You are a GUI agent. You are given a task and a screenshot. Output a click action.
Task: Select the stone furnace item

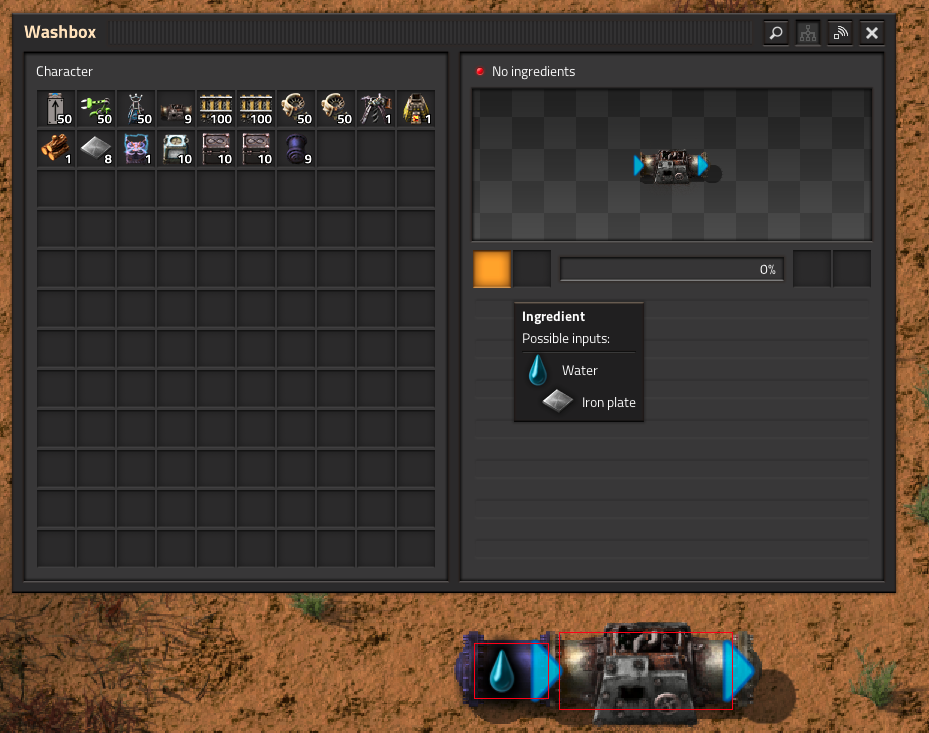(416, 109)
